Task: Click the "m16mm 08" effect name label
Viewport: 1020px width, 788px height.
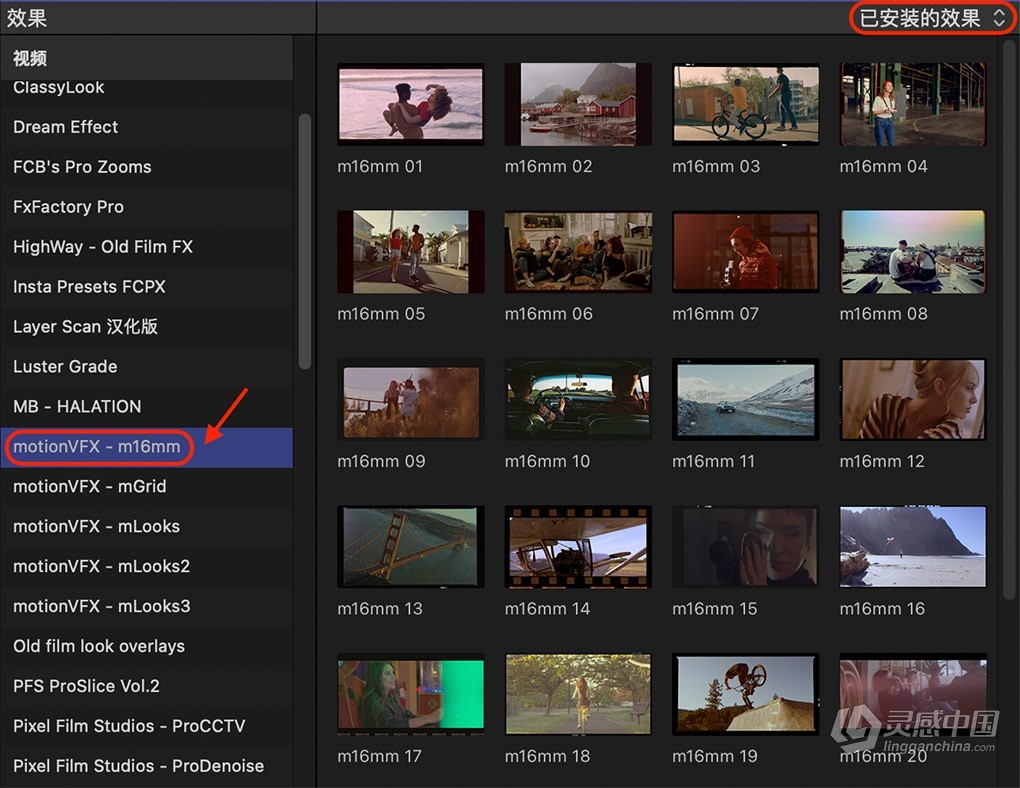Action: [x=883, y=314]
